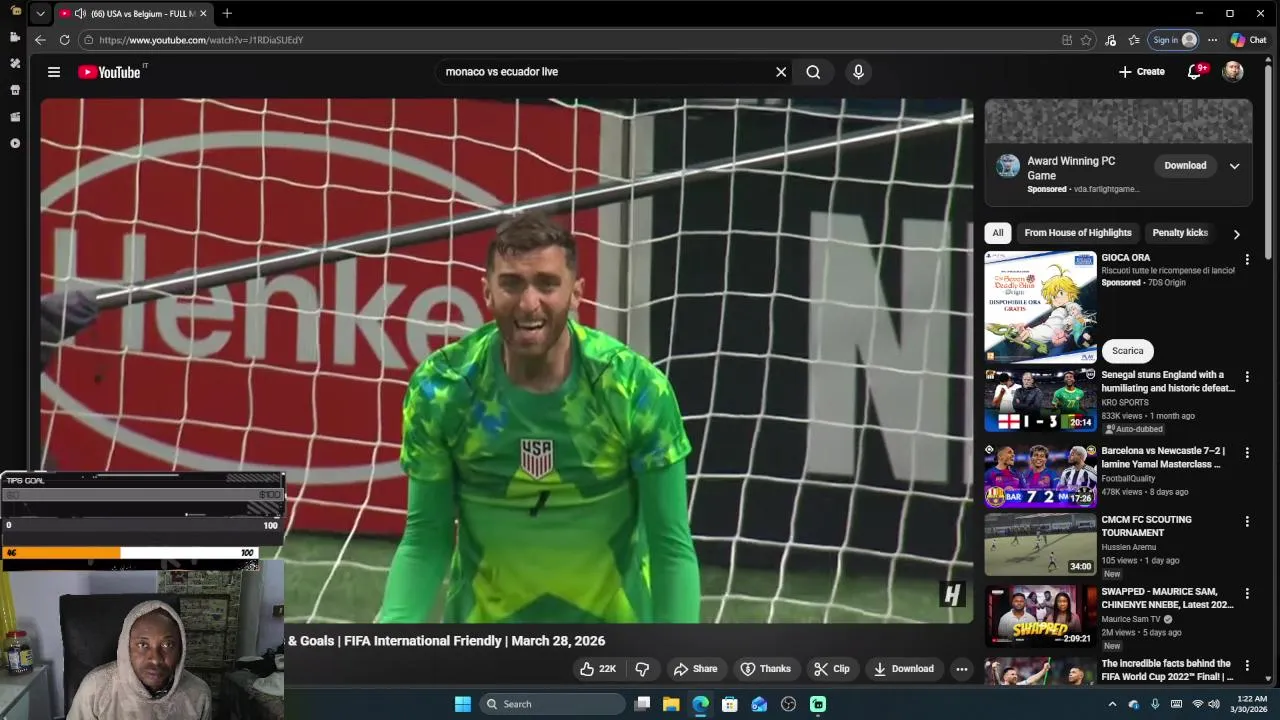This screenshot has height=720, width=1280.
Task: Open File Explorer from the taskbar
Action: (671, 704)
